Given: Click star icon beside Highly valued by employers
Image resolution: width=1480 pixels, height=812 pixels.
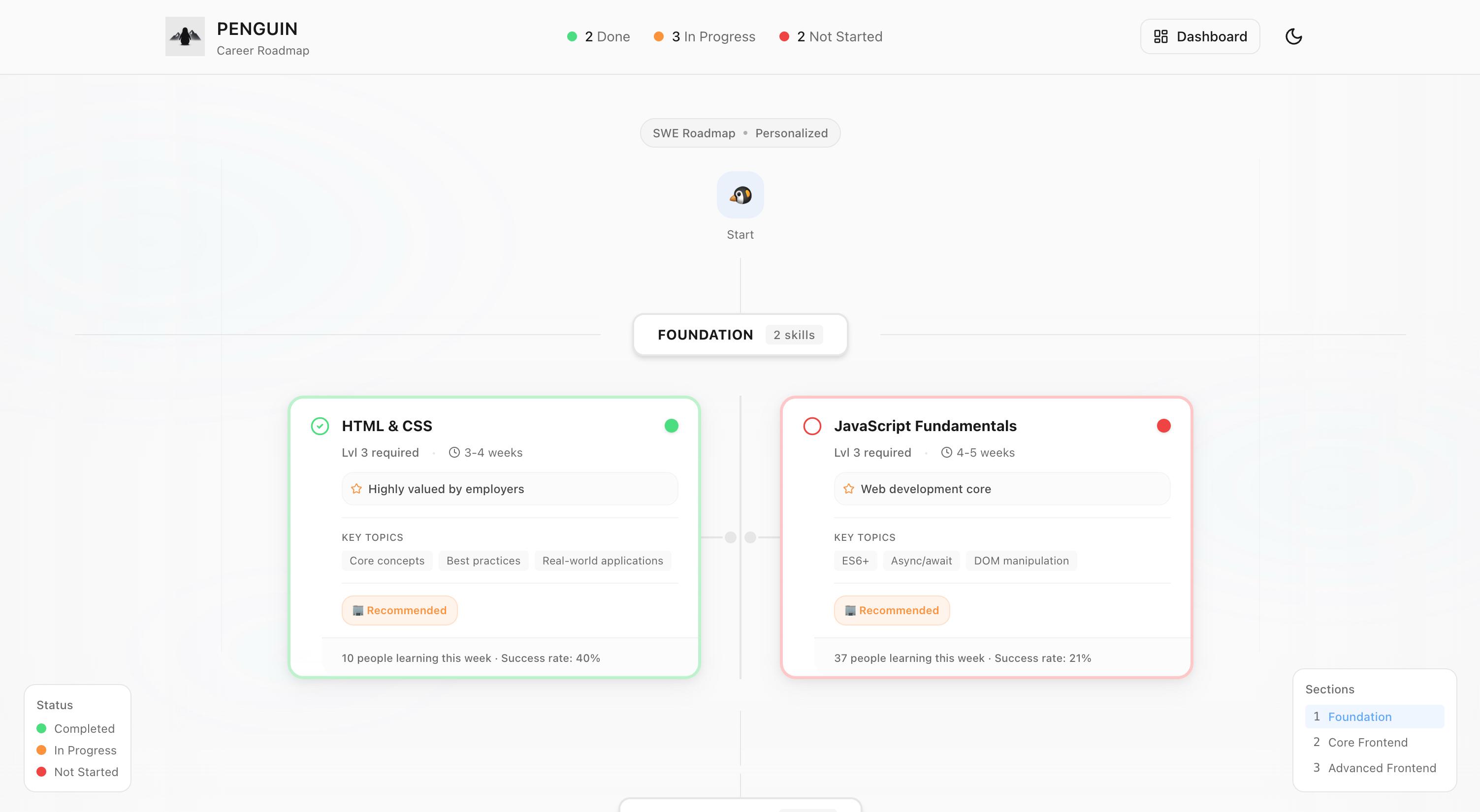Looking at the screenshot, I should tap(356, 489).
